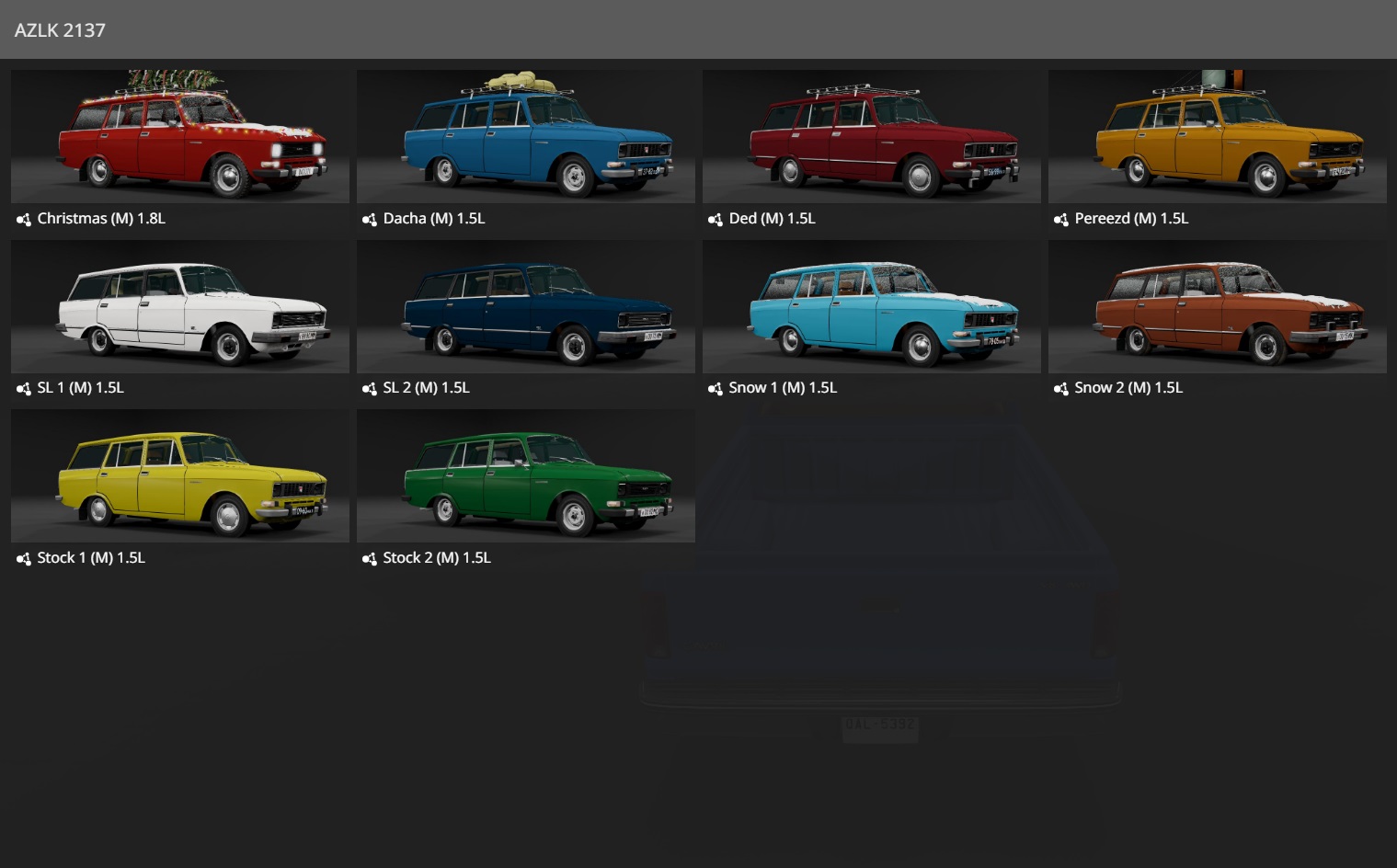
Task: Select the orange Pereezd wagon thumbnail
Action: point(1218,137)
